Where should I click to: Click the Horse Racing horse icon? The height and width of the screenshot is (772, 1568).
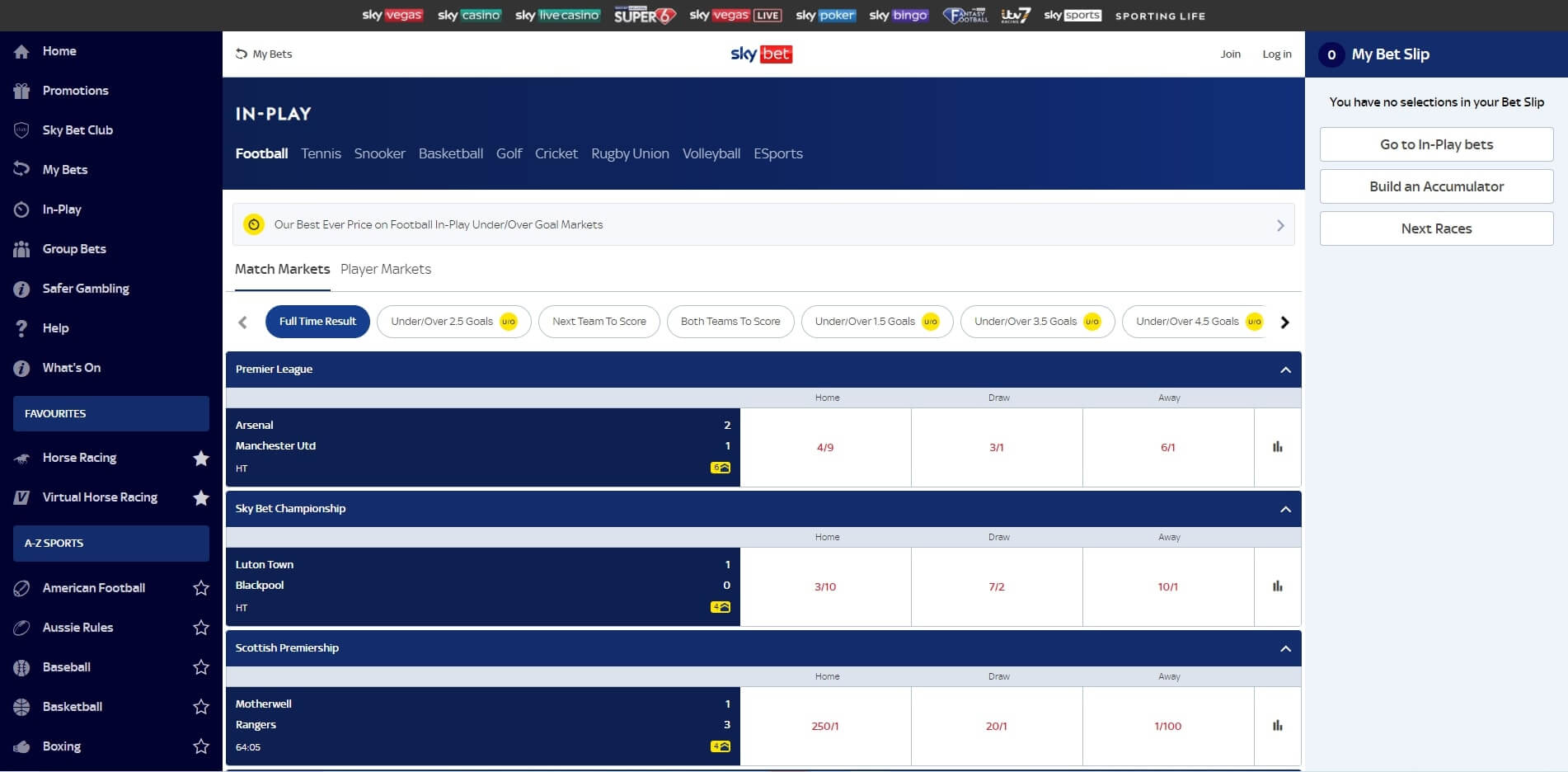tap(21, 458)
